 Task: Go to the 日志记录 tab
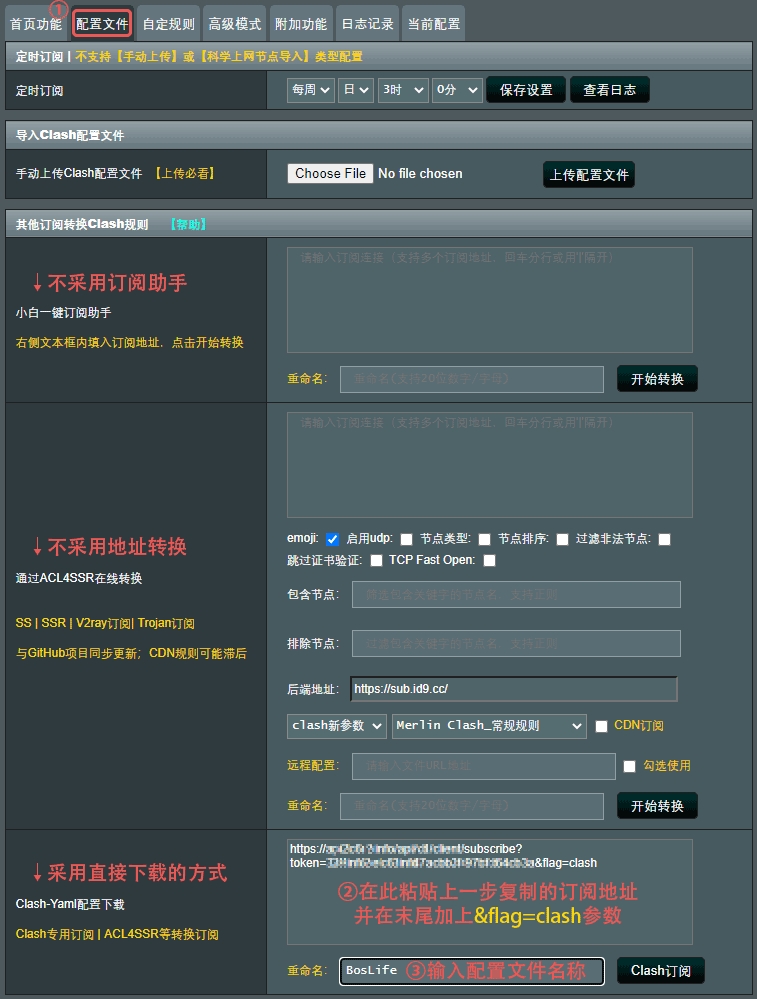coord(367,24)
